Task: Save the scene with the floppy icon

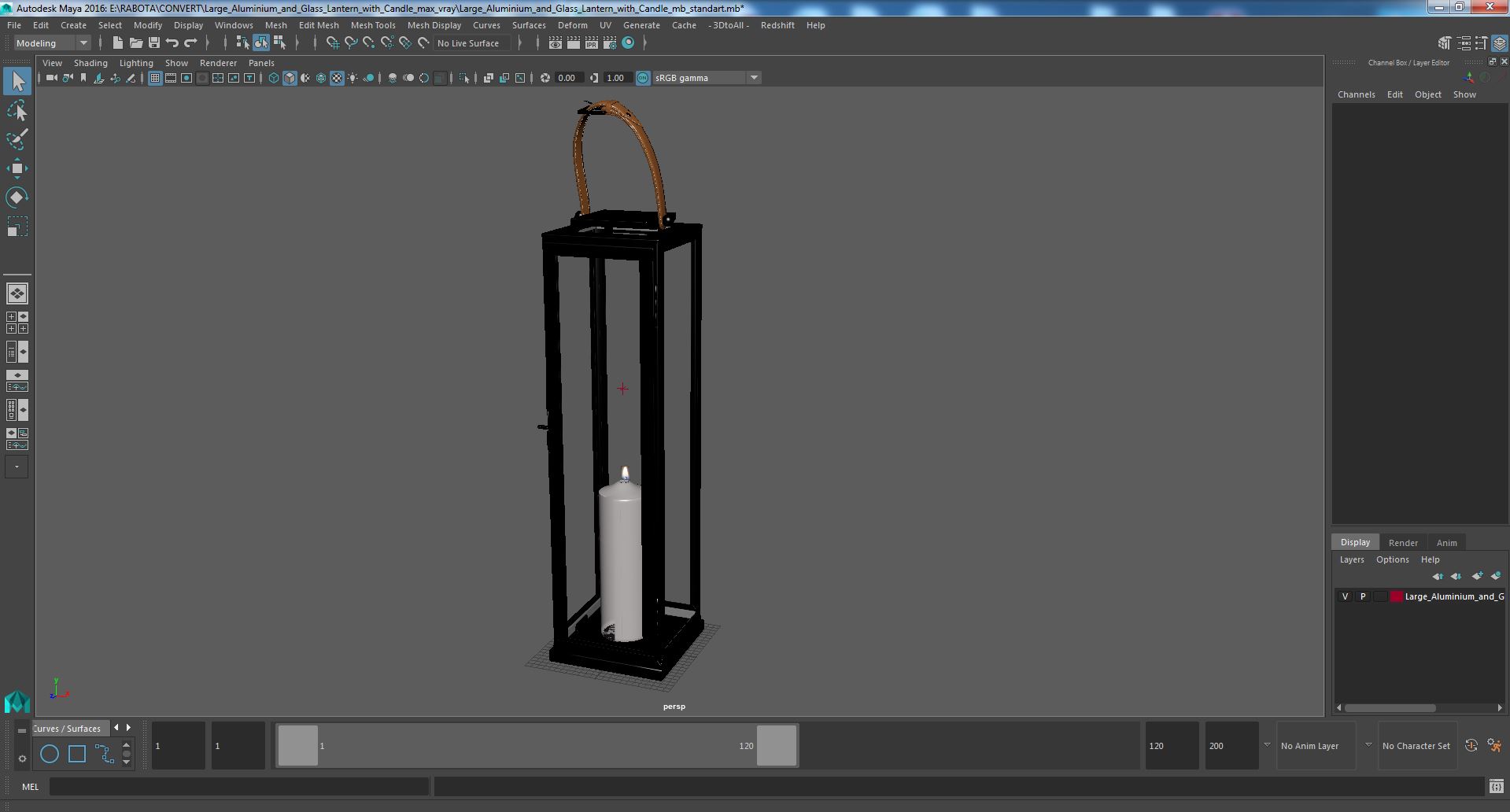Action: [x=153, y=43]
